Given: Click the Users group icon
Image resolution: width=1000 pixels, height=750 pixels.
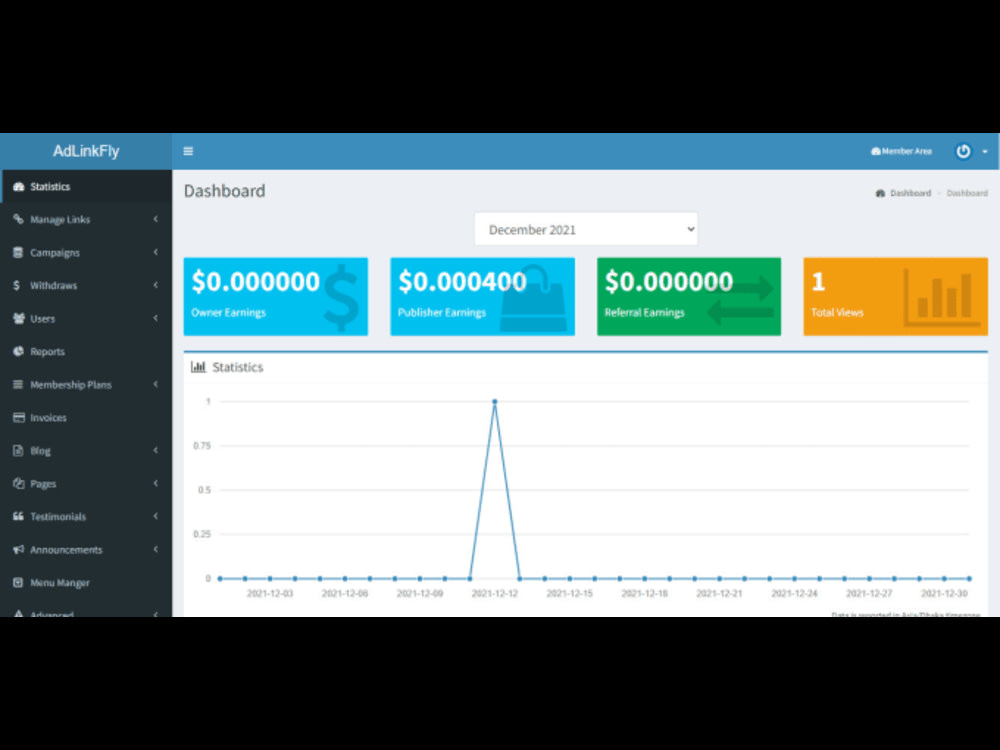Looking at the screenshot, I should click(x=18, y=318).
